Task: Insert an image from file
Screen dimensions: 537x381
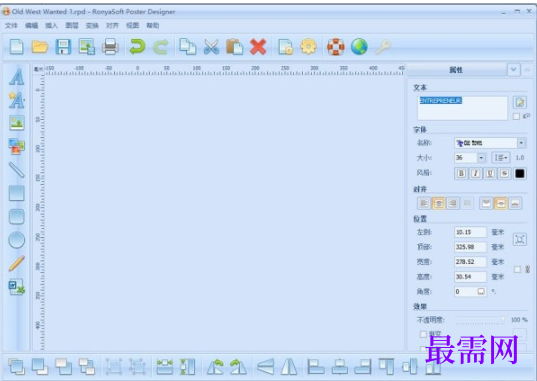Action: [16, 123]
